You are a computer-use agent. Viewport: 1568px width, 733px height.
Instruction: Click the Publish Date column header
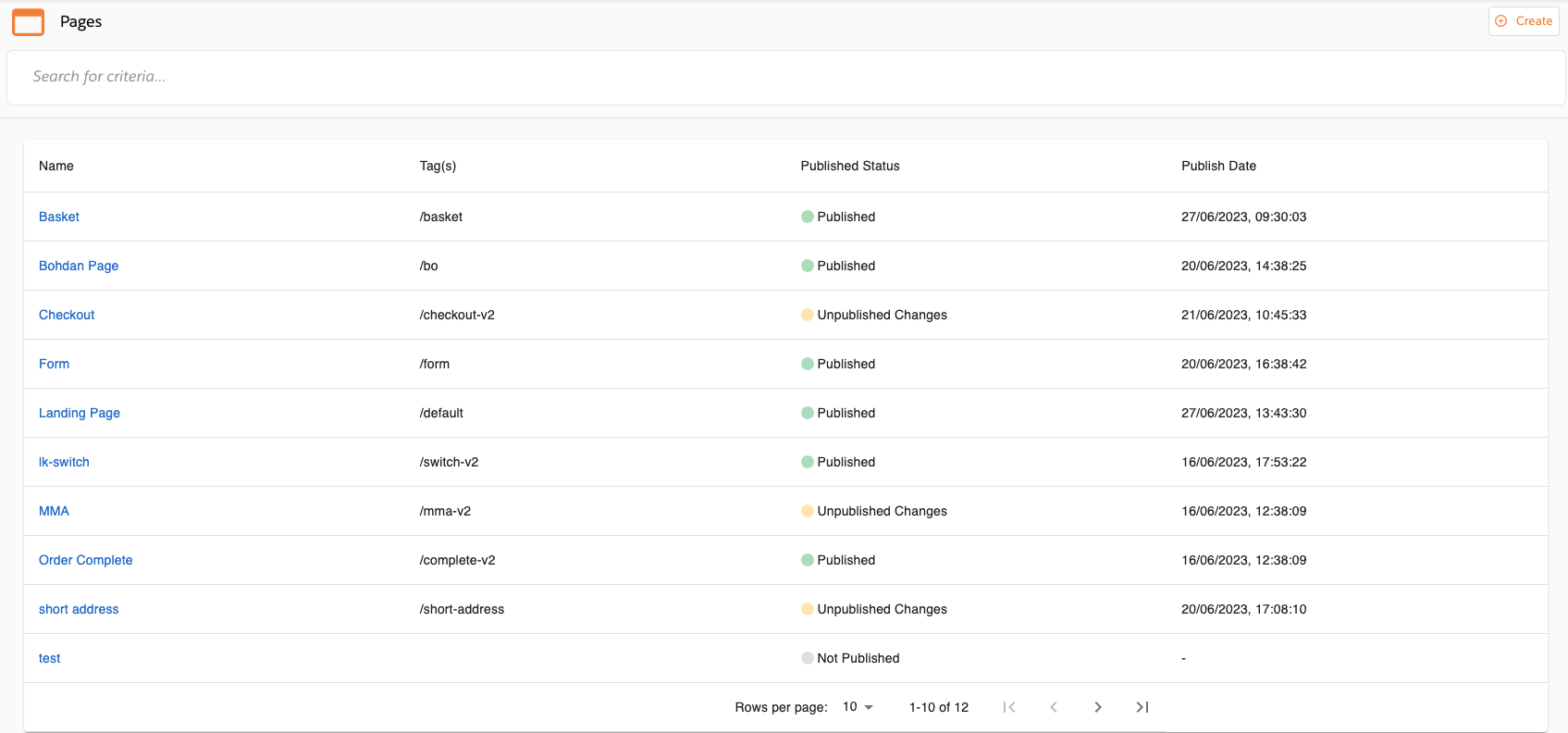coord(1218,166)
